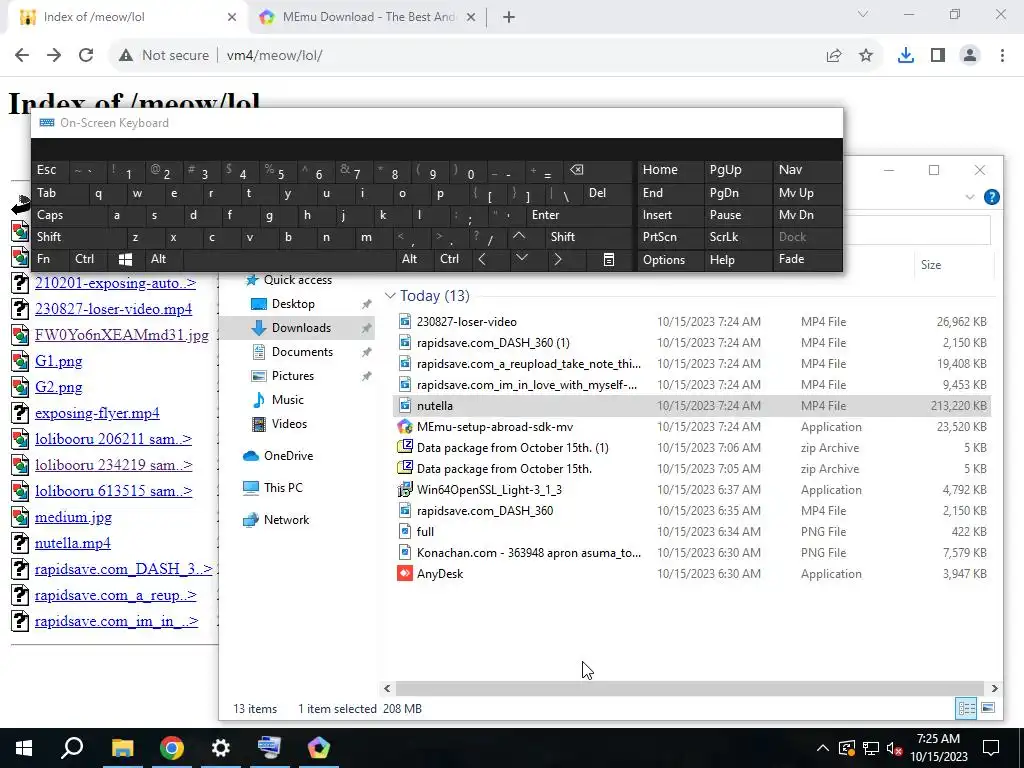Open exposing-flyer.mp4 link
Screen dimensions: 1024x768
97,413
